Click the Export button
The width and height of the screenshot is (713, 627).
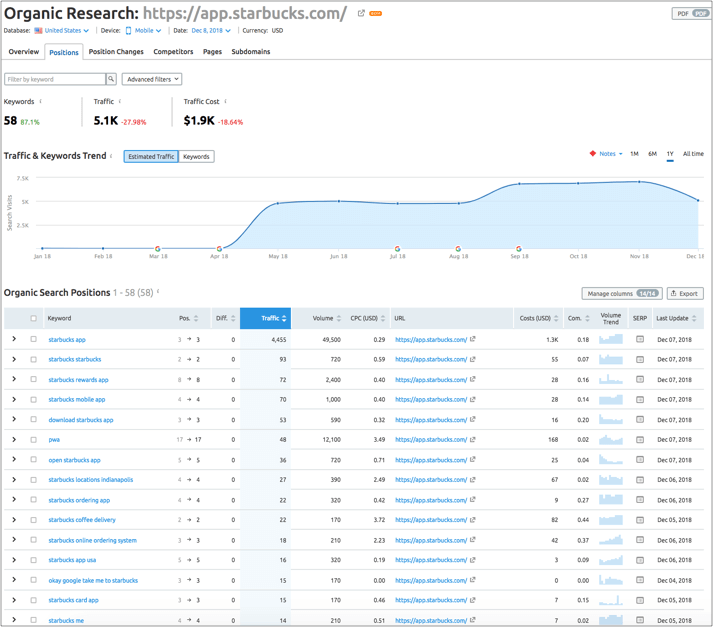coord(685,294)
